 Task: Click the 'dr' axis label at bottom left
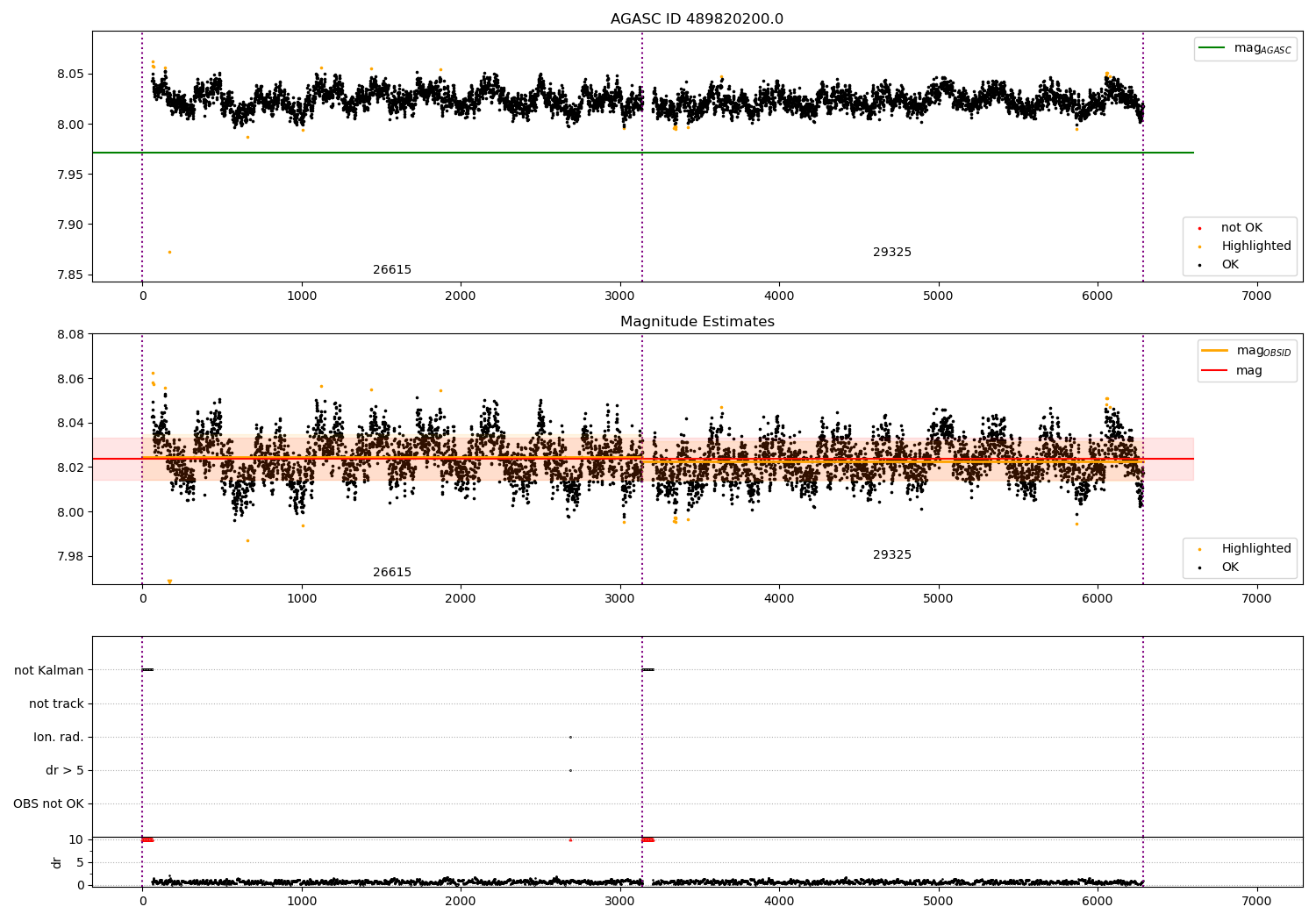(57, 862)
